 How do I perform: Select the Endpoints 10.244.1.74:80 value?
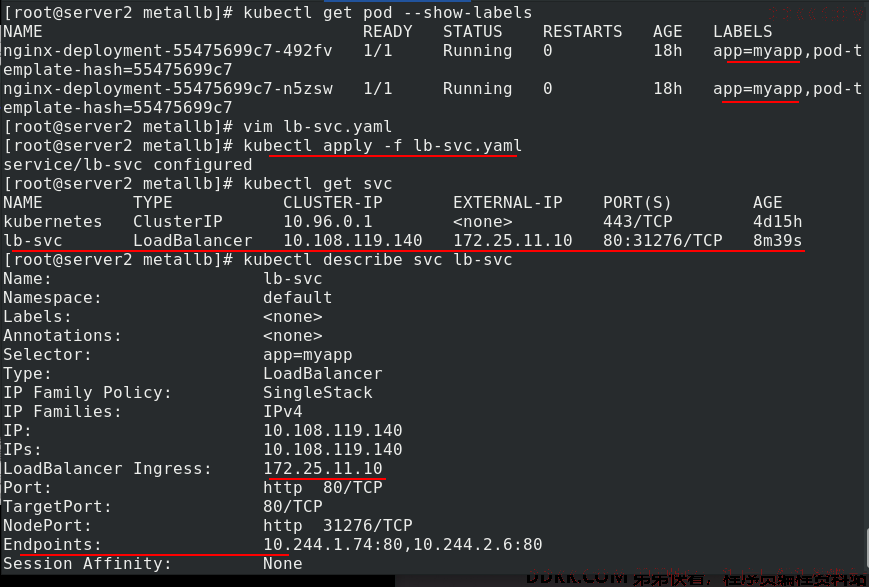(x=333, y=544)
